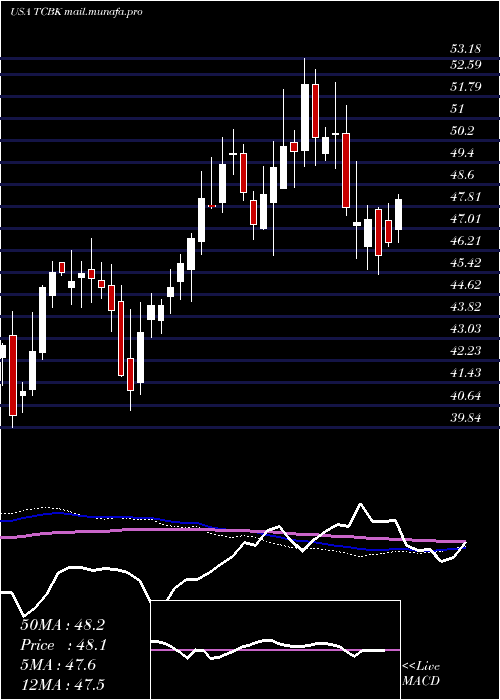Click the 50.2 price level label
The width and height of the screenshot is (500, 700).
(462, 131)
